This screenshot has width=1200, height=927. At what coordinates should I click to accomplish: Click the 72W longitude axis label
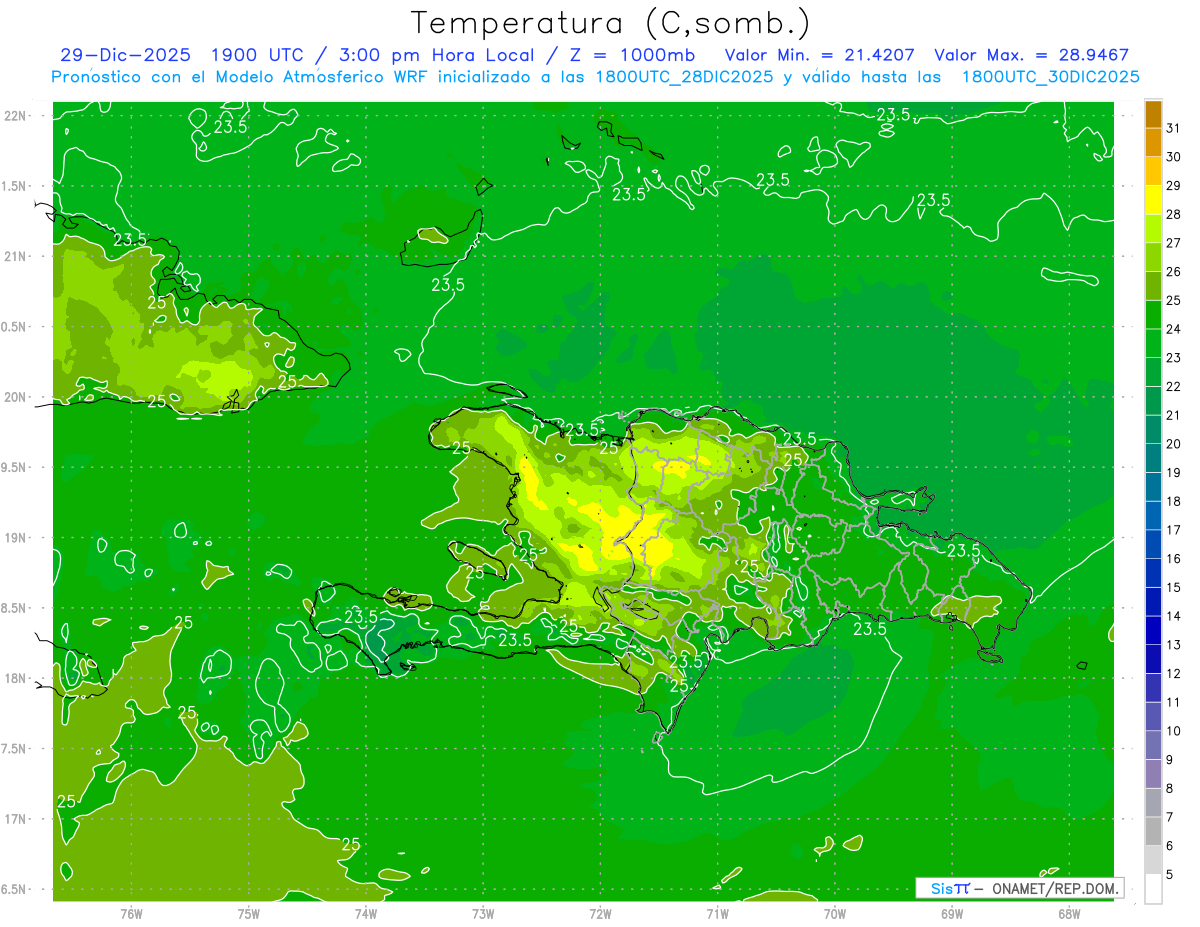tap(600, 914)
